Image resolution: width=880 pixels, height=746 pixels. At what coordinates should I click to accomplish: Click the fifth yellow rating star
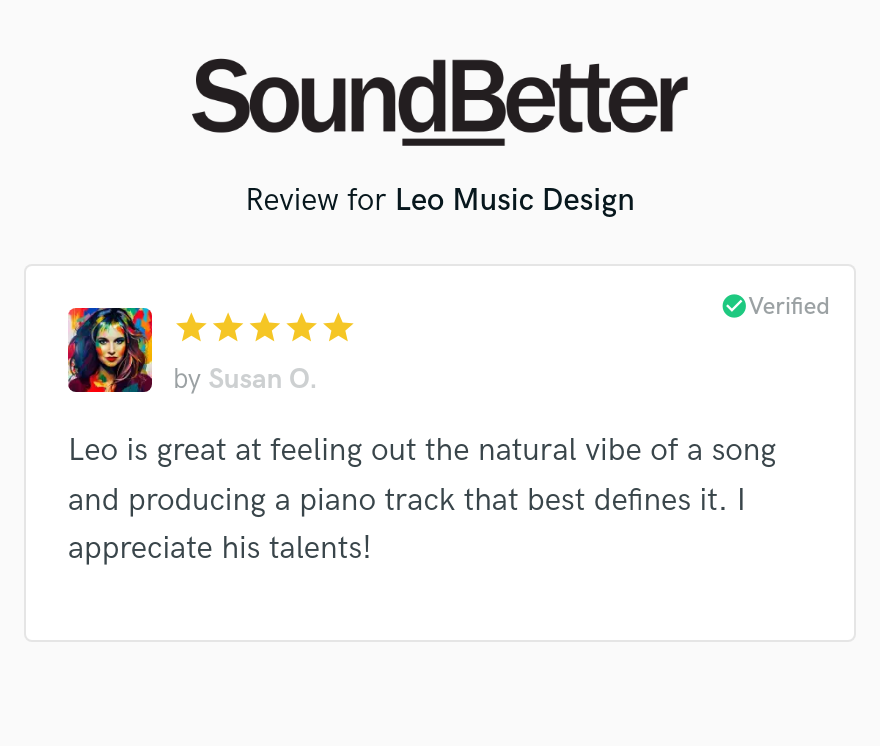click(339, 327)
